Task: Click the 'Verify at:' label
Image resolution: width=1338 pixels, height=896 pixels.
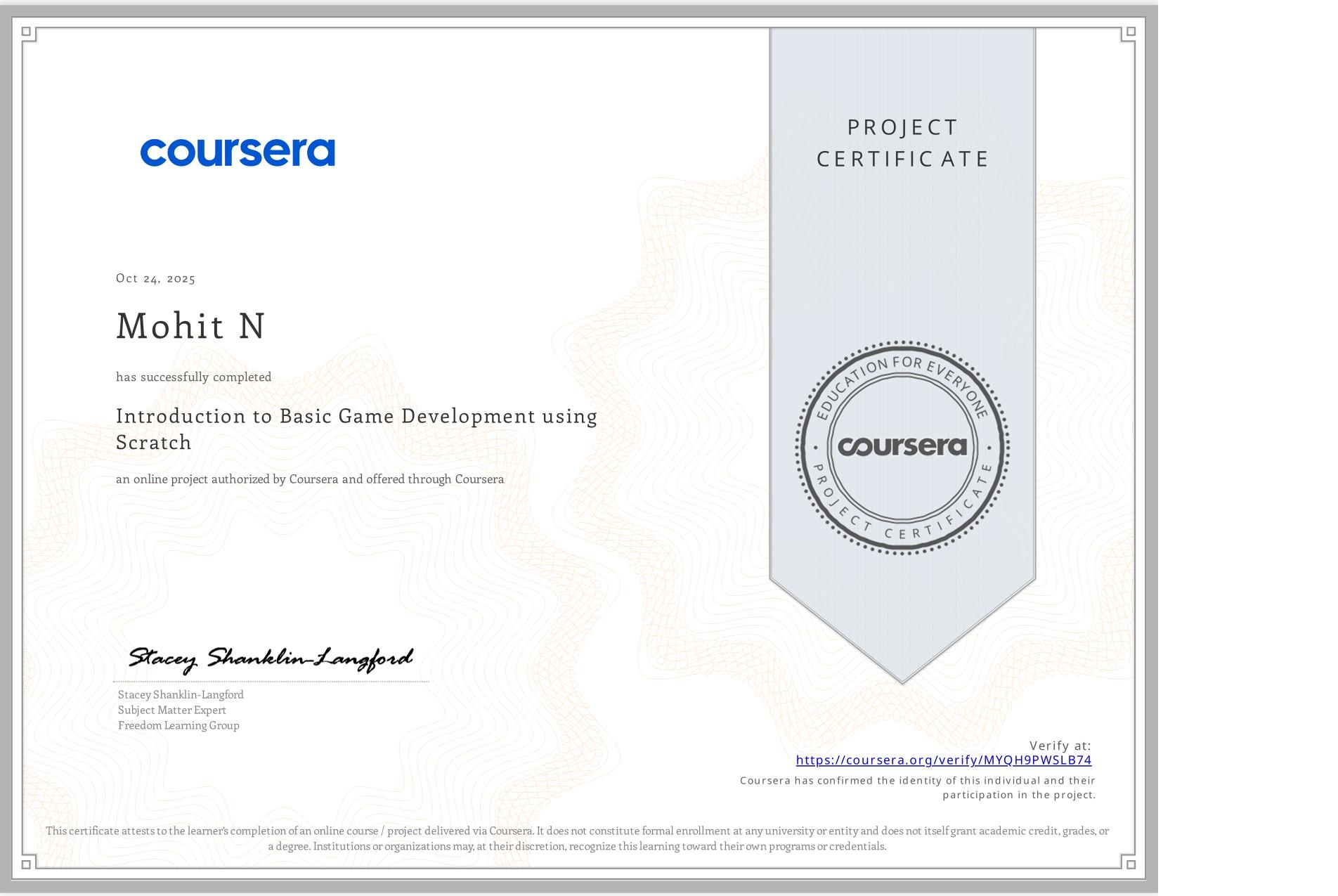Action: tap(1060, 746)
